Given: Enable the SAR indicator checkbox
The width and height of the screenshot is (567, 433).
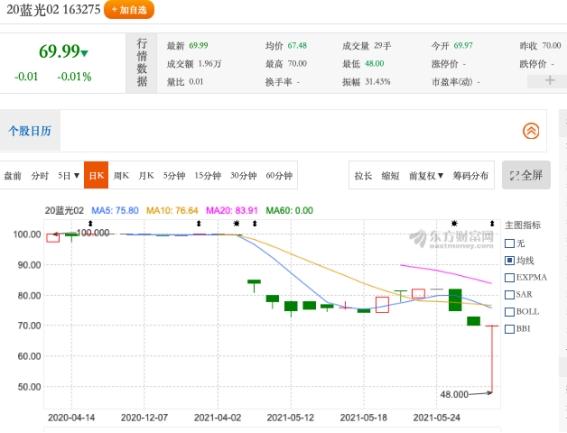Looking at the screenshot, I should 510,294.
